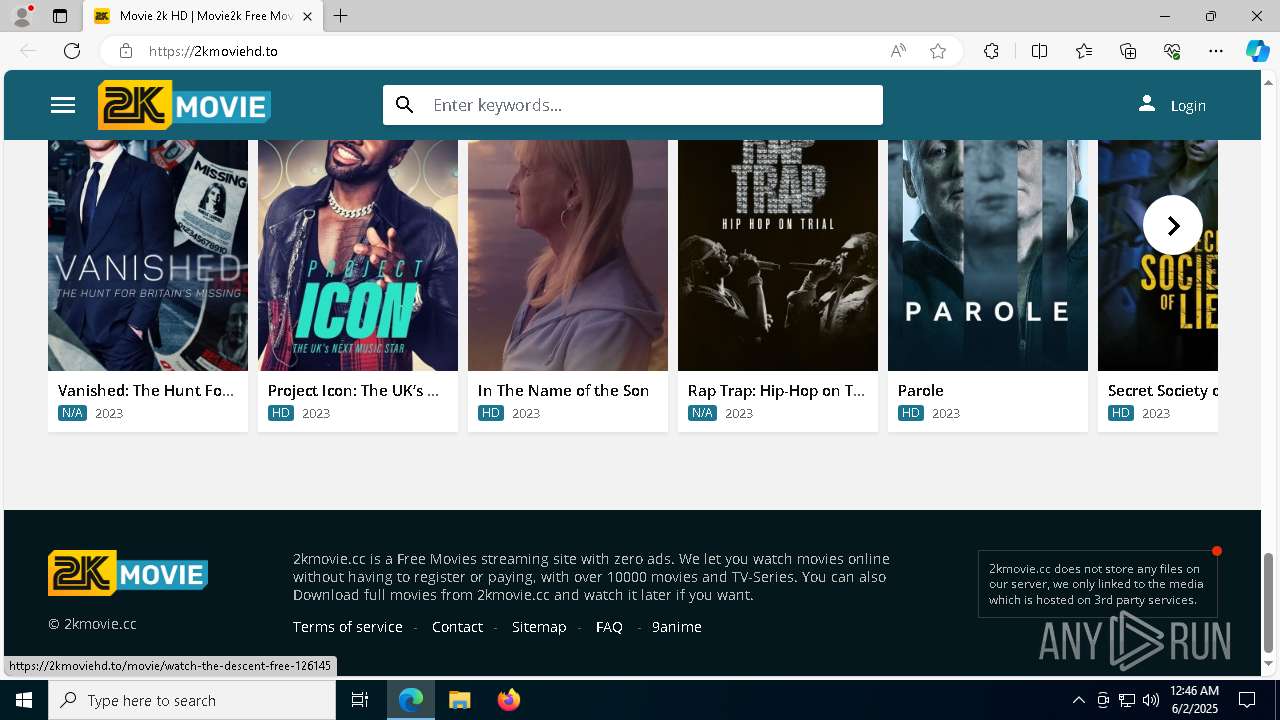Open the Windows Start menu
1280x720 pixels.
24,700
